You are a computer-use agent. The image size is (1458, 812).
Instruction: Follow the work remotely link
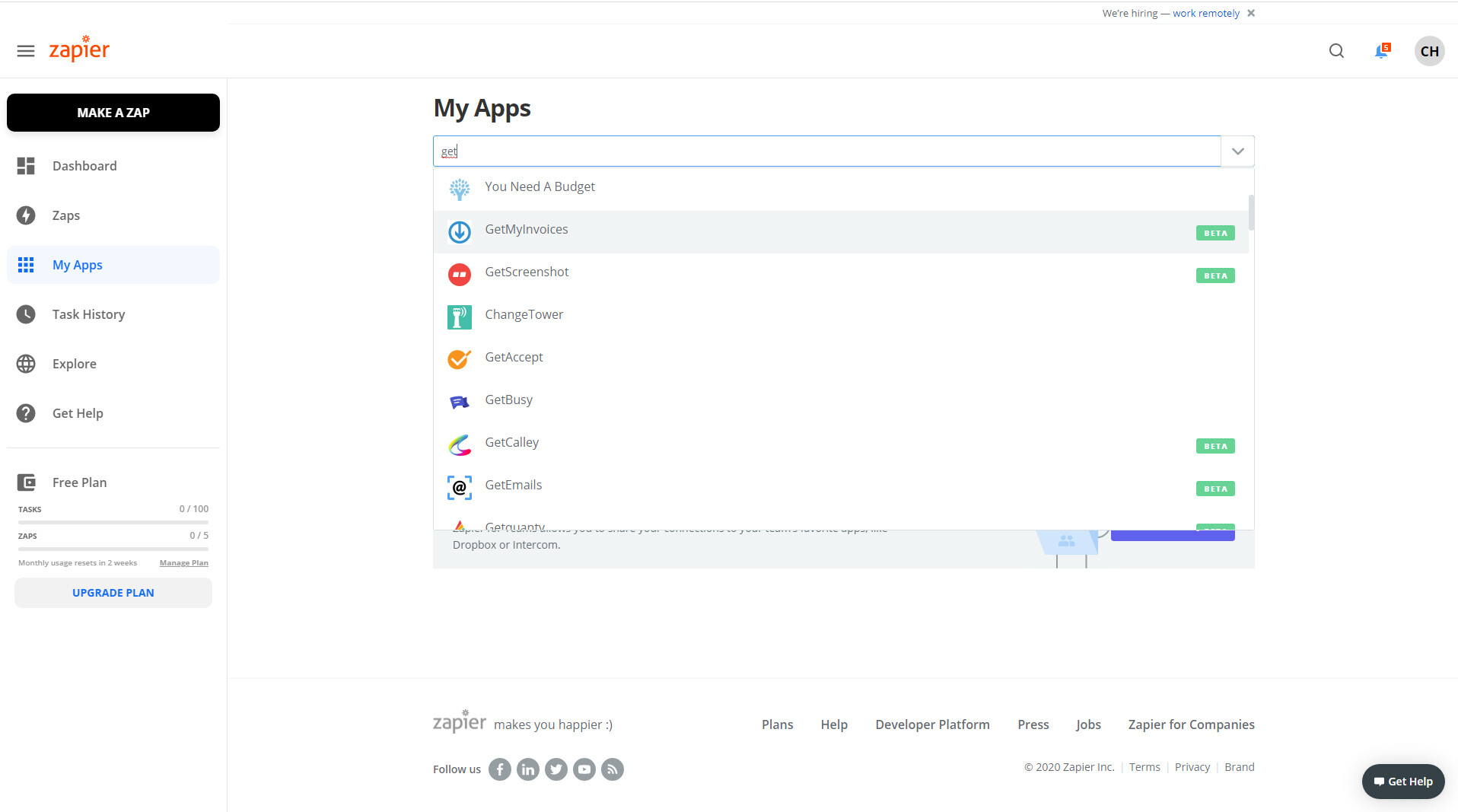point(1206,13)
